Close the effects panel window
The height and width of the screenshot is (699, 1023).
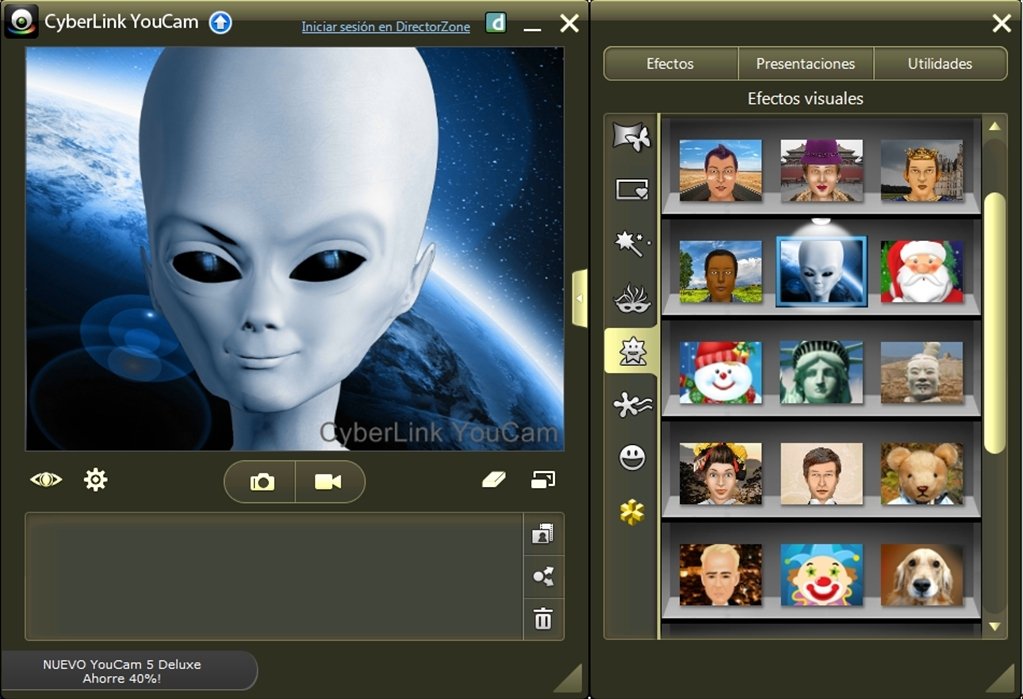1001,23
